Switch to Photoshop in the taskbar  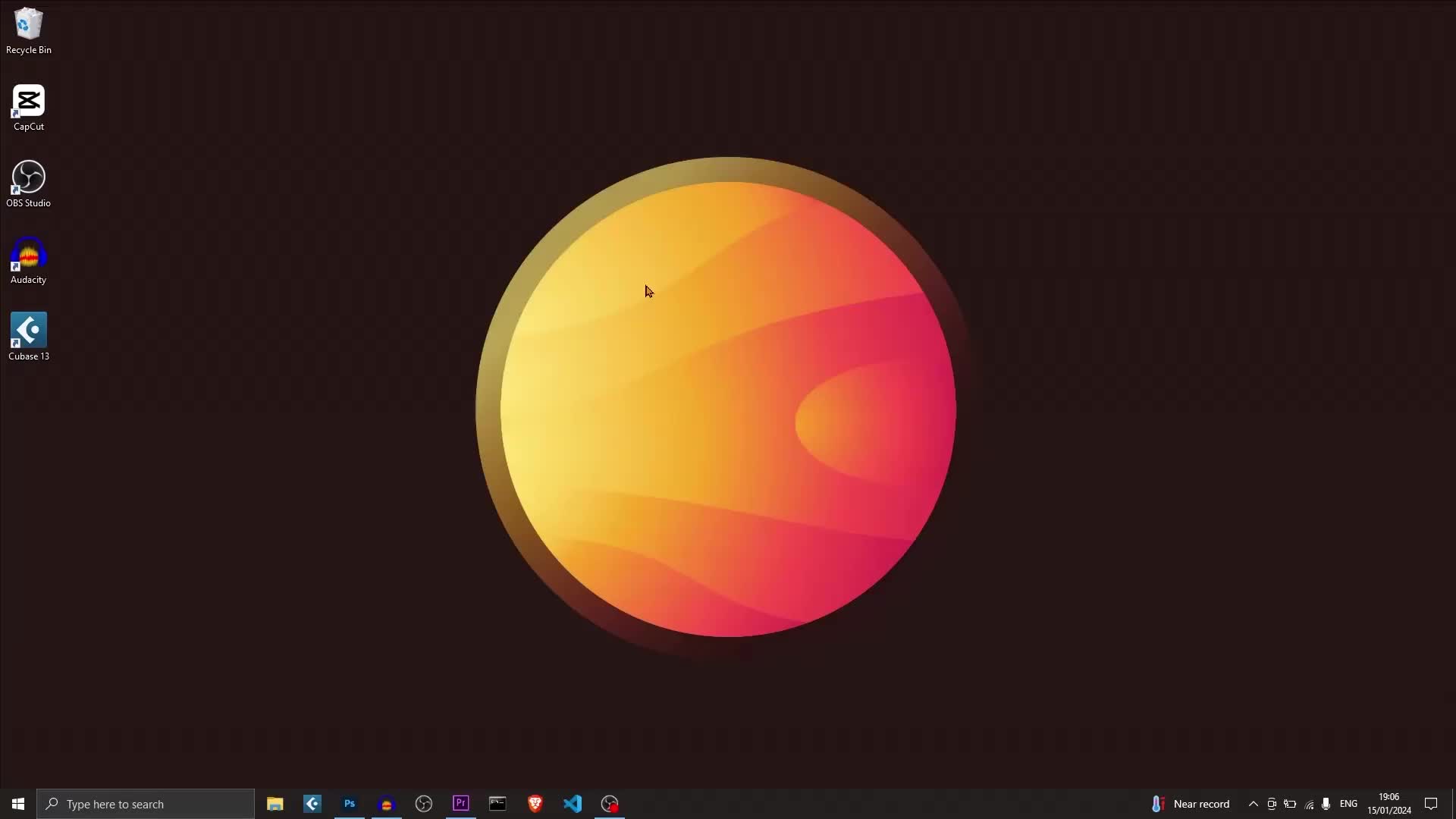(x=350, y=804)
